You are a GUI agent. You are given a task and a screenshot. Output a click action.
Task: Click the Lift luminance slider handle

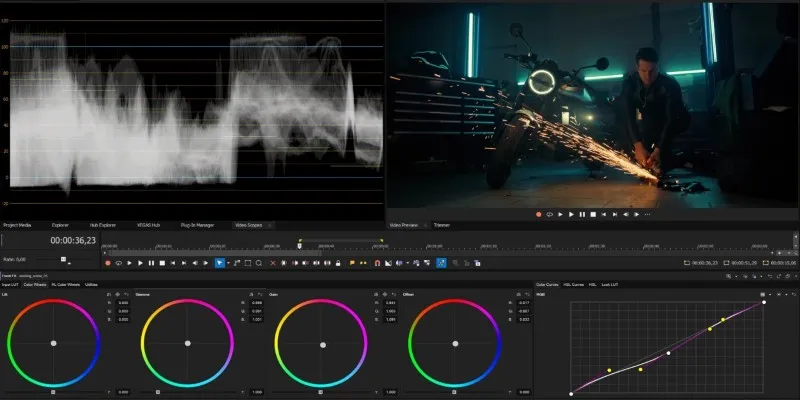click(53, 392)
